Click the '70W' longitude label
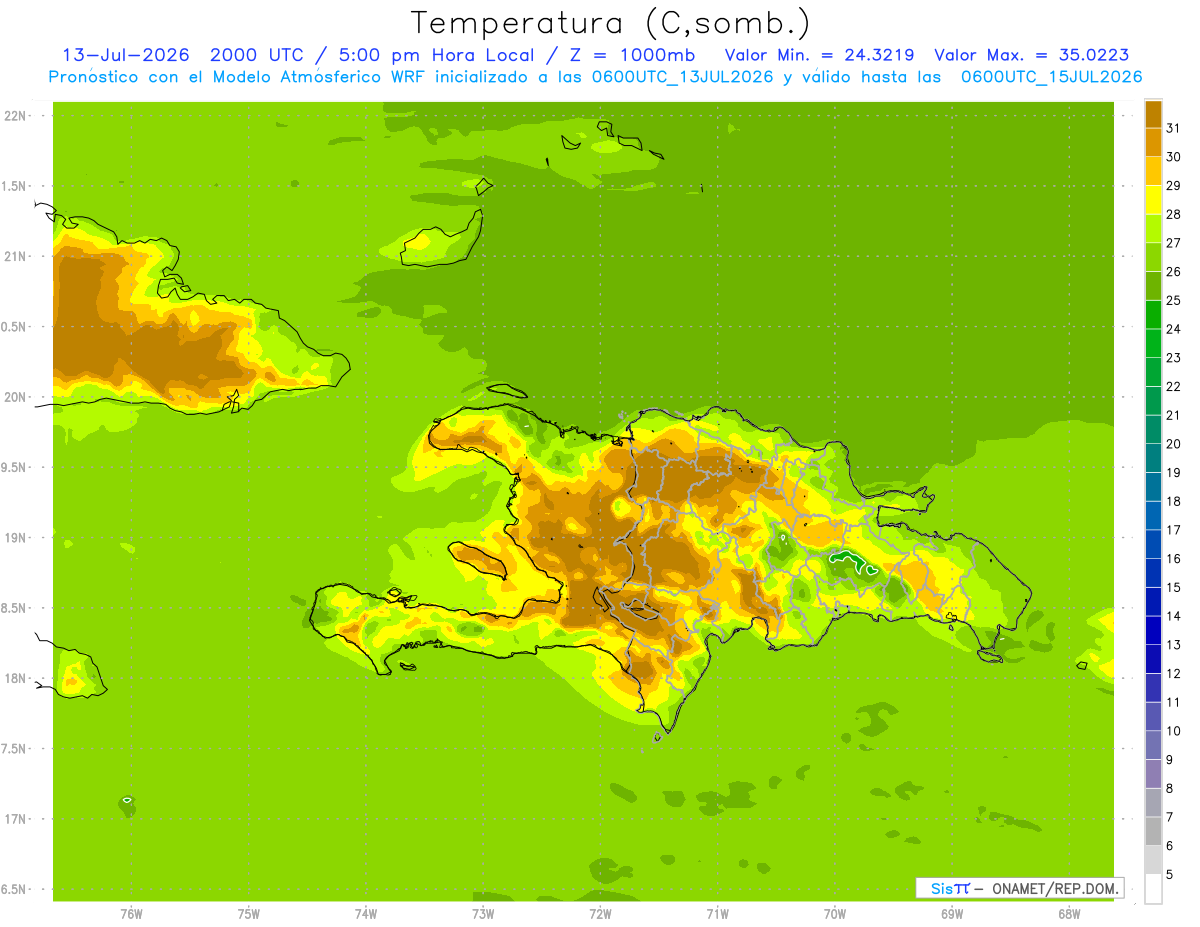This screenshot has height=927, width=1200. 835,914
